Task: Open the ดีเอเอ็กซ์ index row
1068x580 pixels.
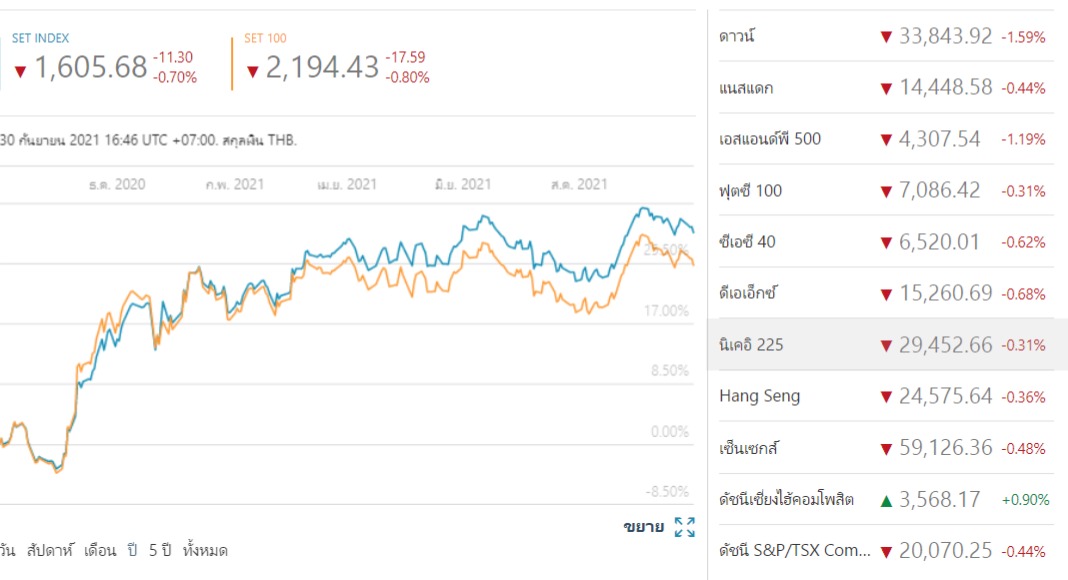Action: 748,293
